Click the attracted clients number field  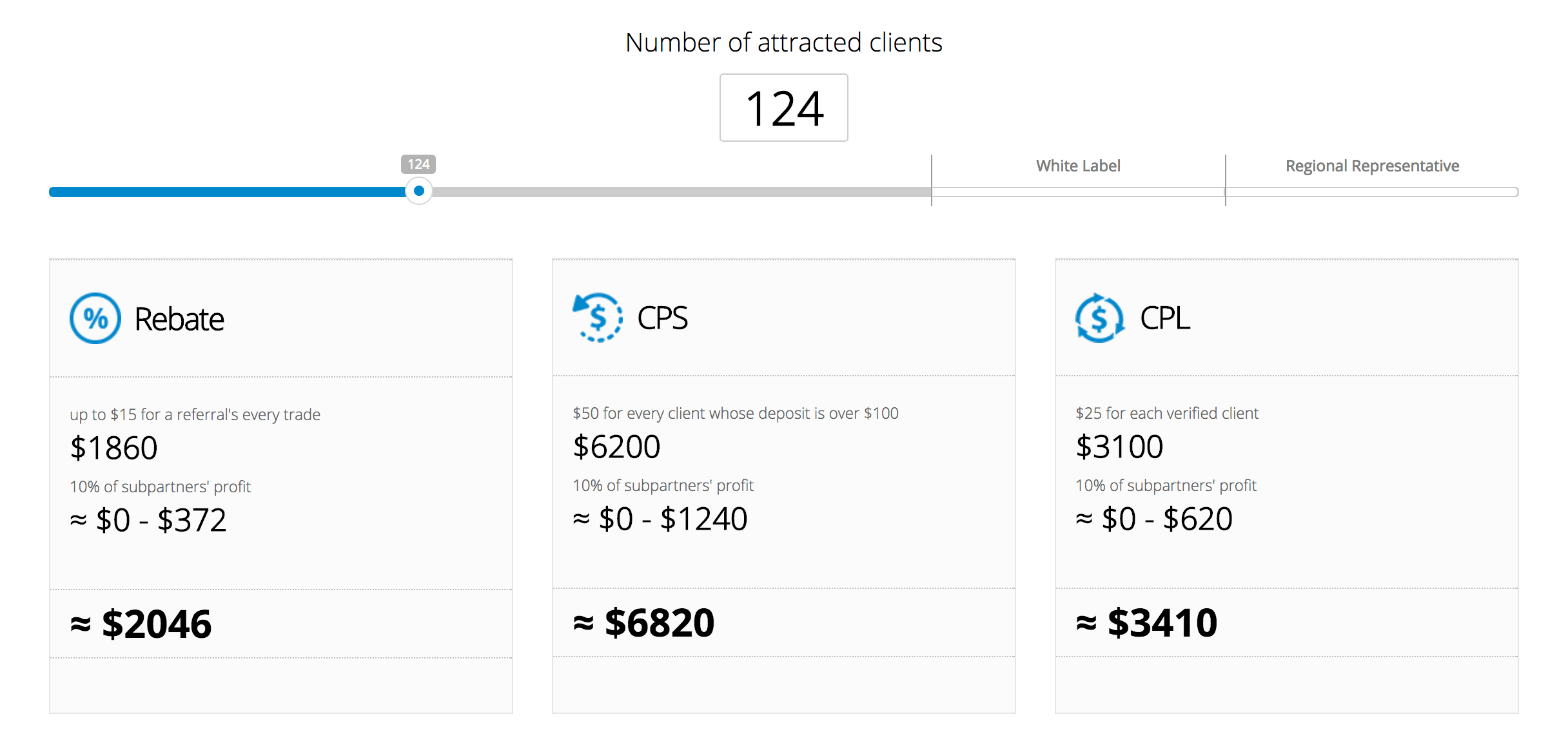[783, 108]
